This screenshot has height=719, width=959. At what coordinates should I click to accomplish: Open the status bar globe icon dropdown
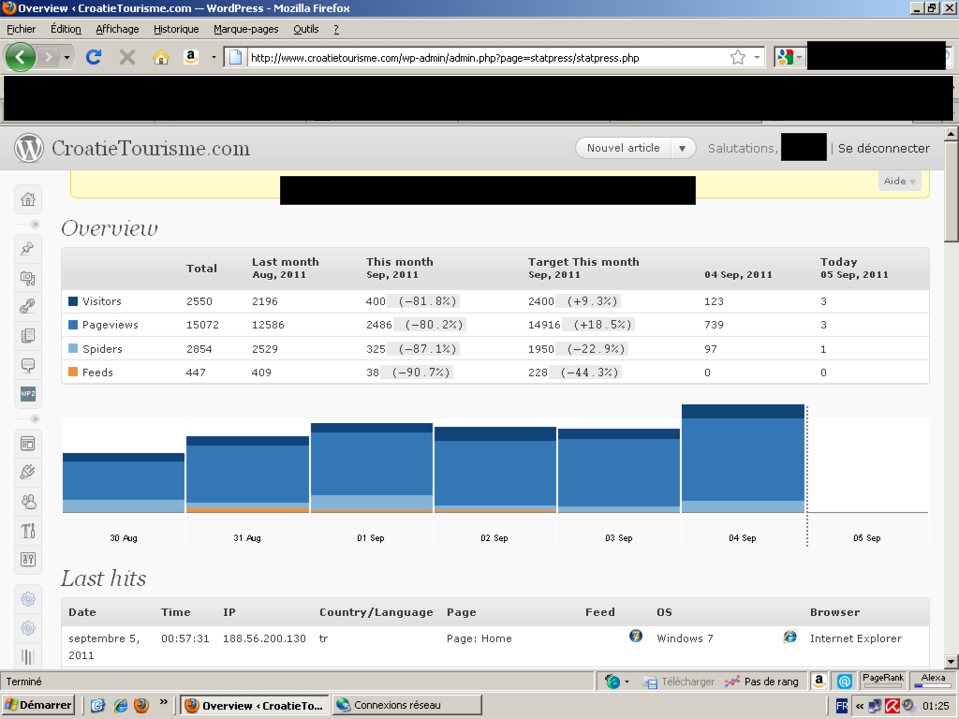click(626, 681)
